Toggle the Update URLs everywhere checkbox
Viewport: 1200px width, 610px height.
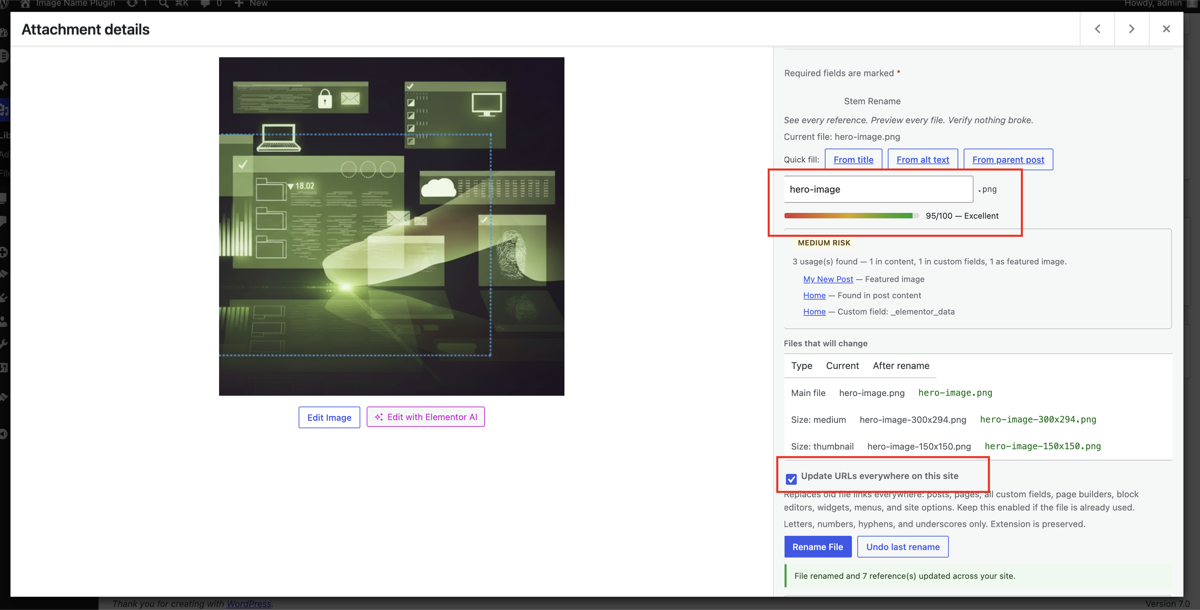point(791,478)
